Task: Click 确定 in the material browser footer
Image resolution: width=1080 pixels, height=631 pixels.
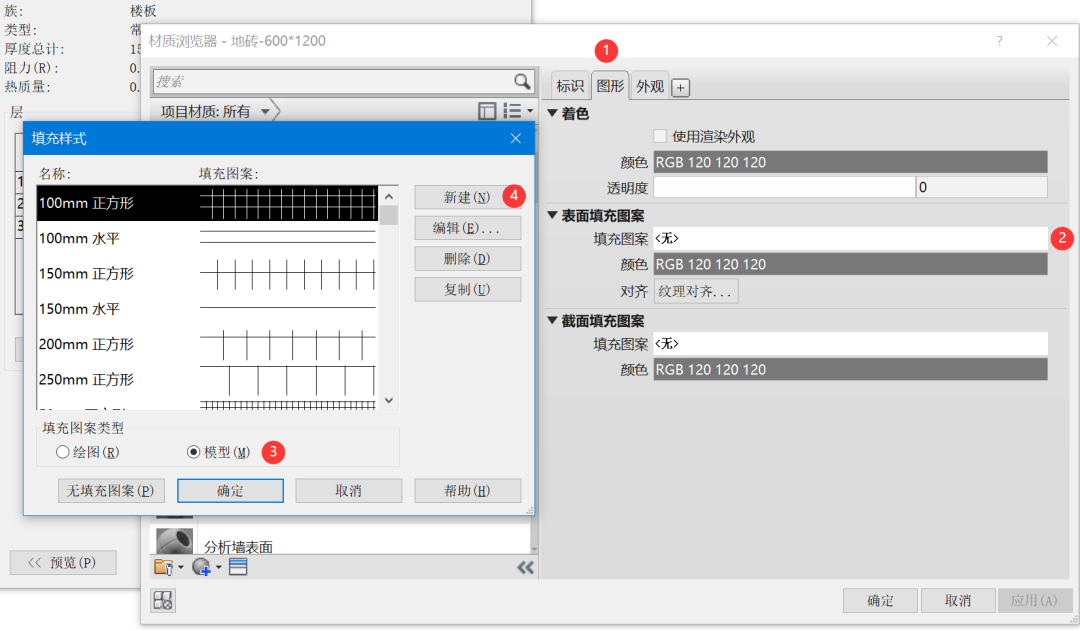Action: [x=880, y=601]
